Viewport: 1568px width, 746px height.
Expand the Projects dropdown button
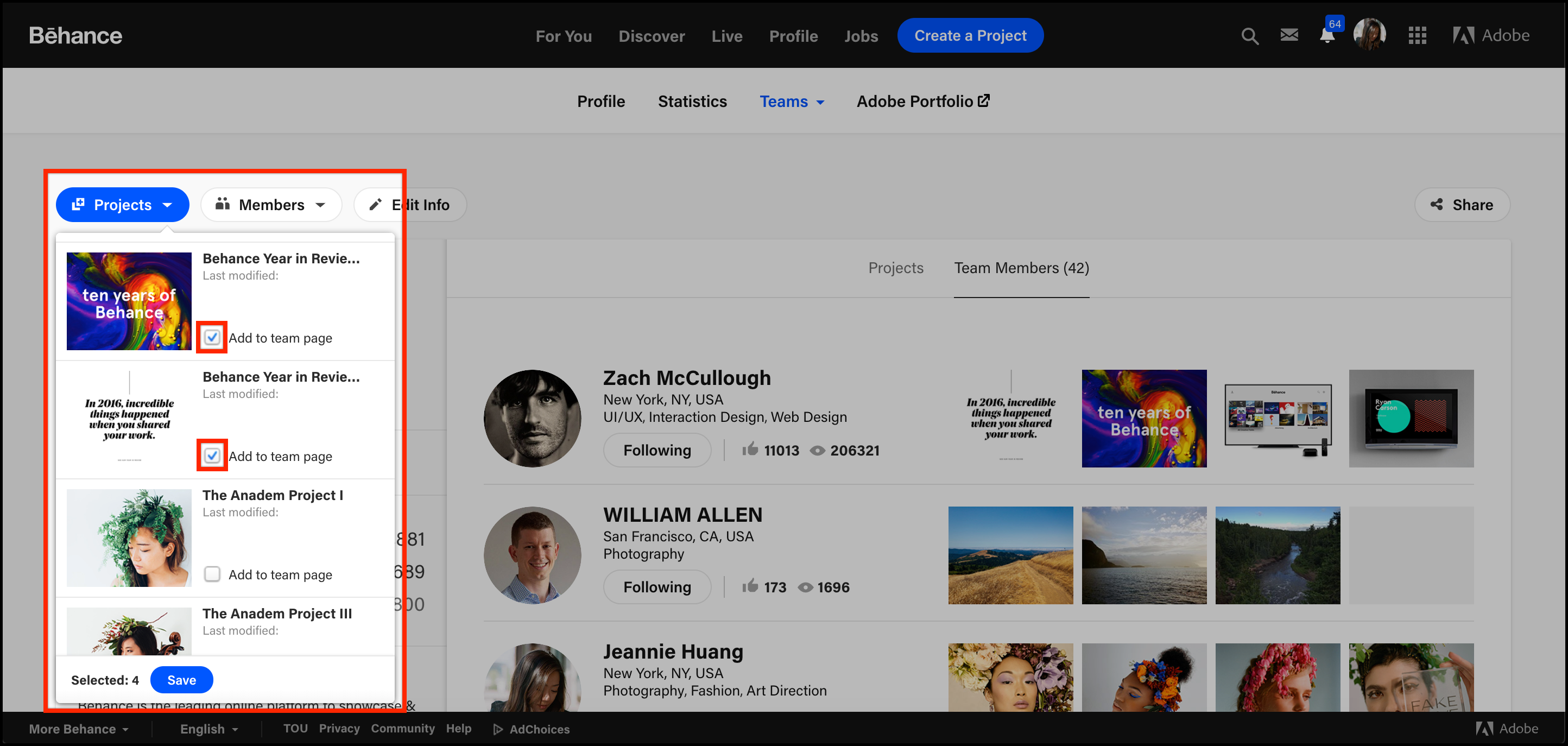pyautogui.click(x=122, y=205)
